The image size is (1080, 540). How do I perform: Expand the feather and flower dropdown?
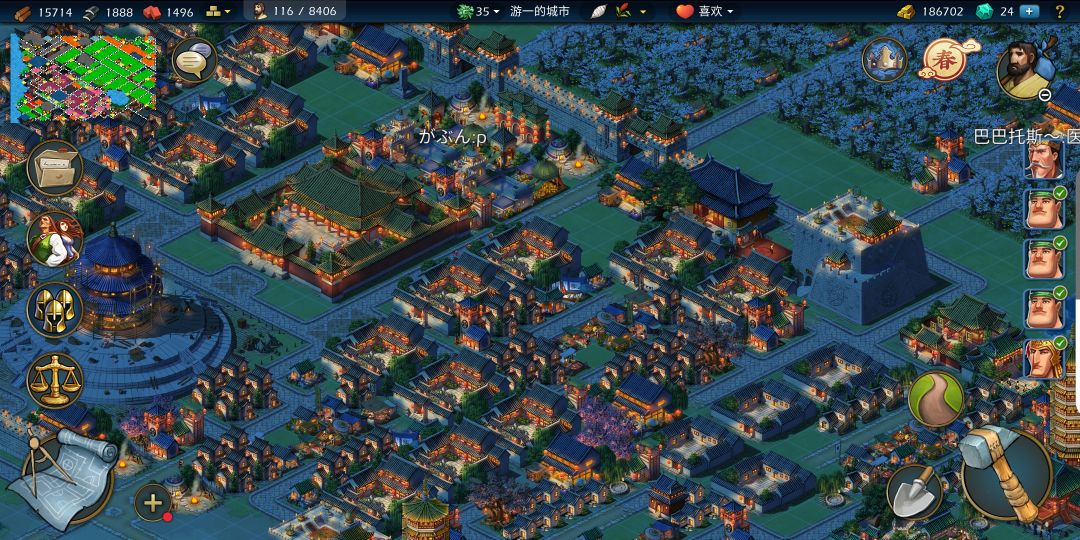coord(619,12)
